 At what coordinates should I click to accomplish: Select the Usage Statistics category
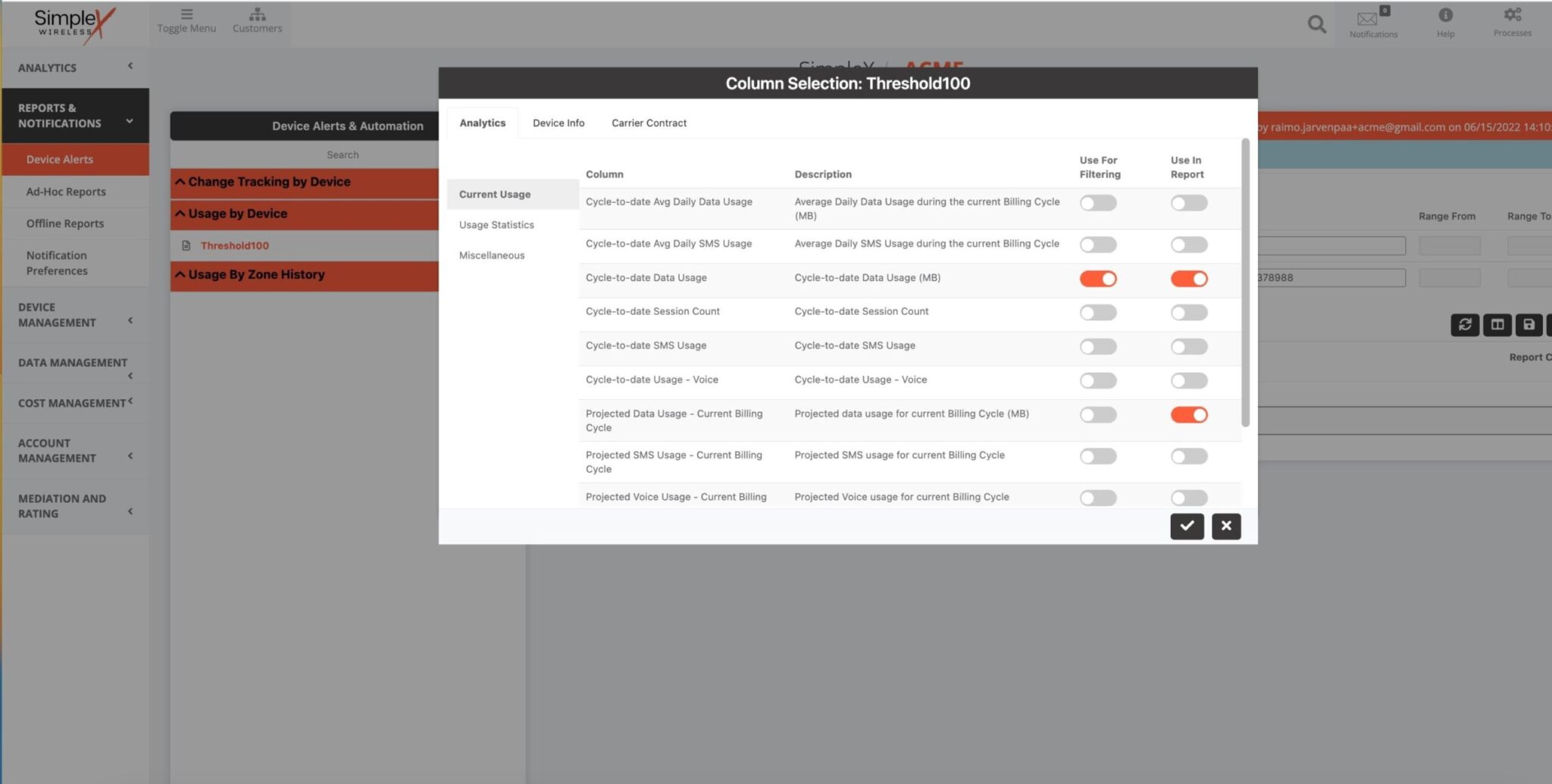(x=496, y=224)
